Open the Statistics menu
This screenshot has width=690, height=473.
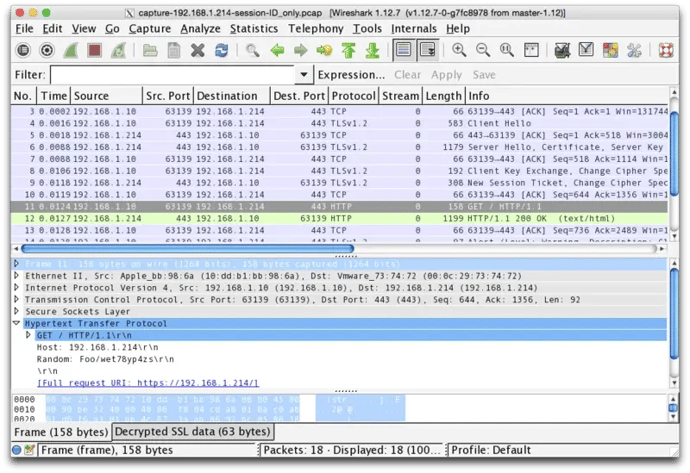254,29
